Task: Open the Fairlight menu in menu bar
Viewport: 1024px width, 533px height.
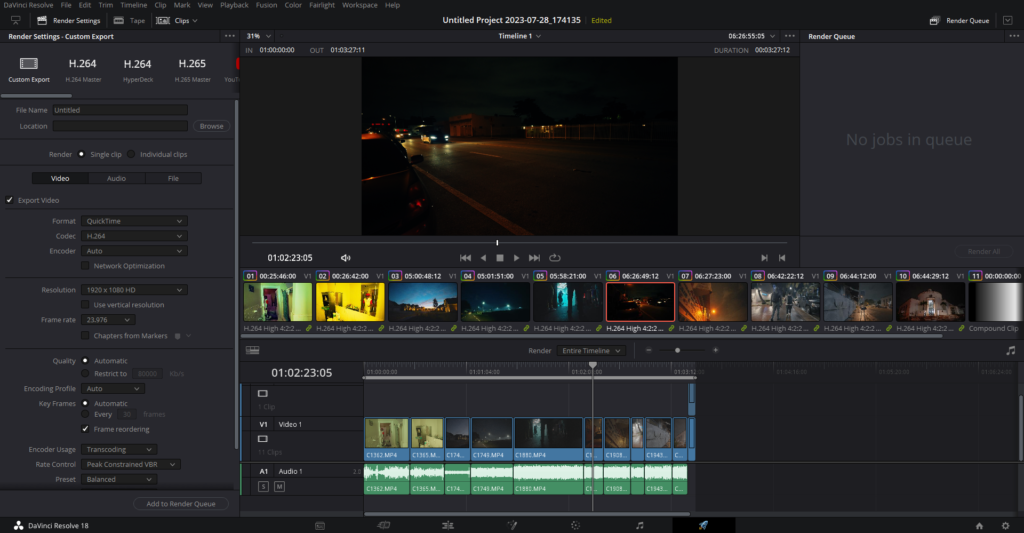Action: (322, 5)
